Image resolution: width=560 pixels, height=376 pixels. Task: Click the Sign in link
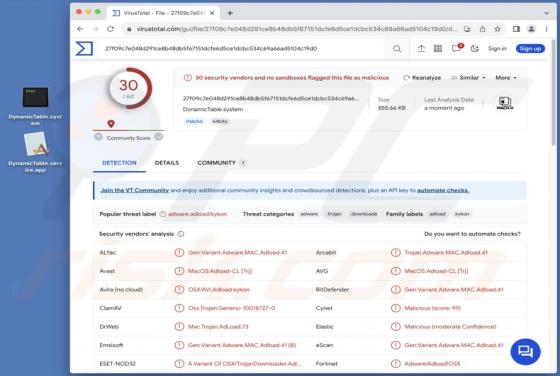tap(497, 49)
